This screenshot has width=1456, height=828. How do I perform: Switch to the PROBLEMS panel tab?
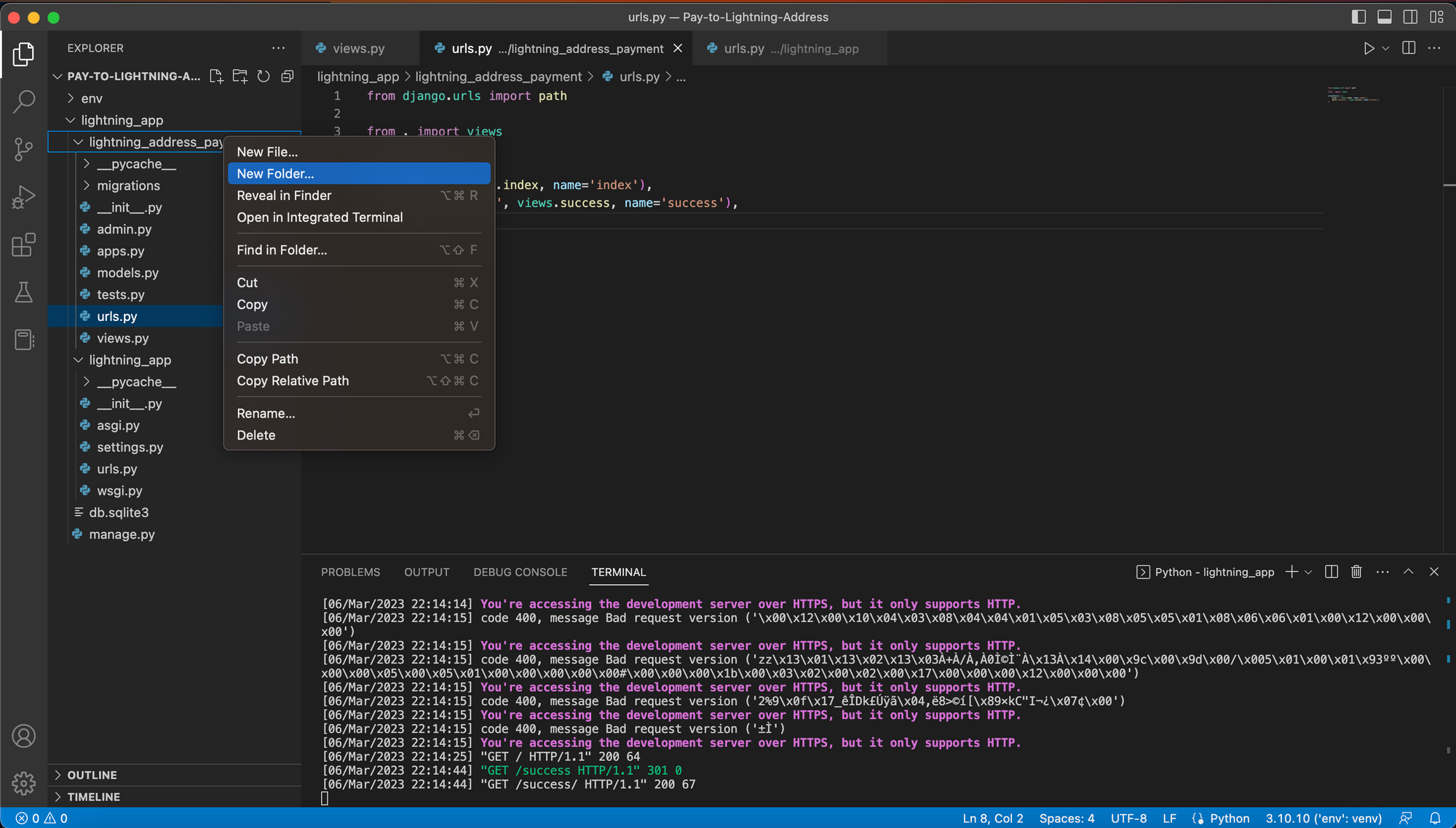click(x=350, y=572)
